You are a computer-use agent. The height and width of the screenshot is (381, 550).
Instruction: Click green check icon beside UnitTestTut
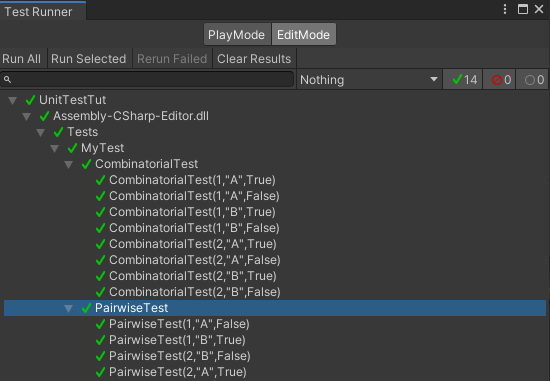click(30, 100)
